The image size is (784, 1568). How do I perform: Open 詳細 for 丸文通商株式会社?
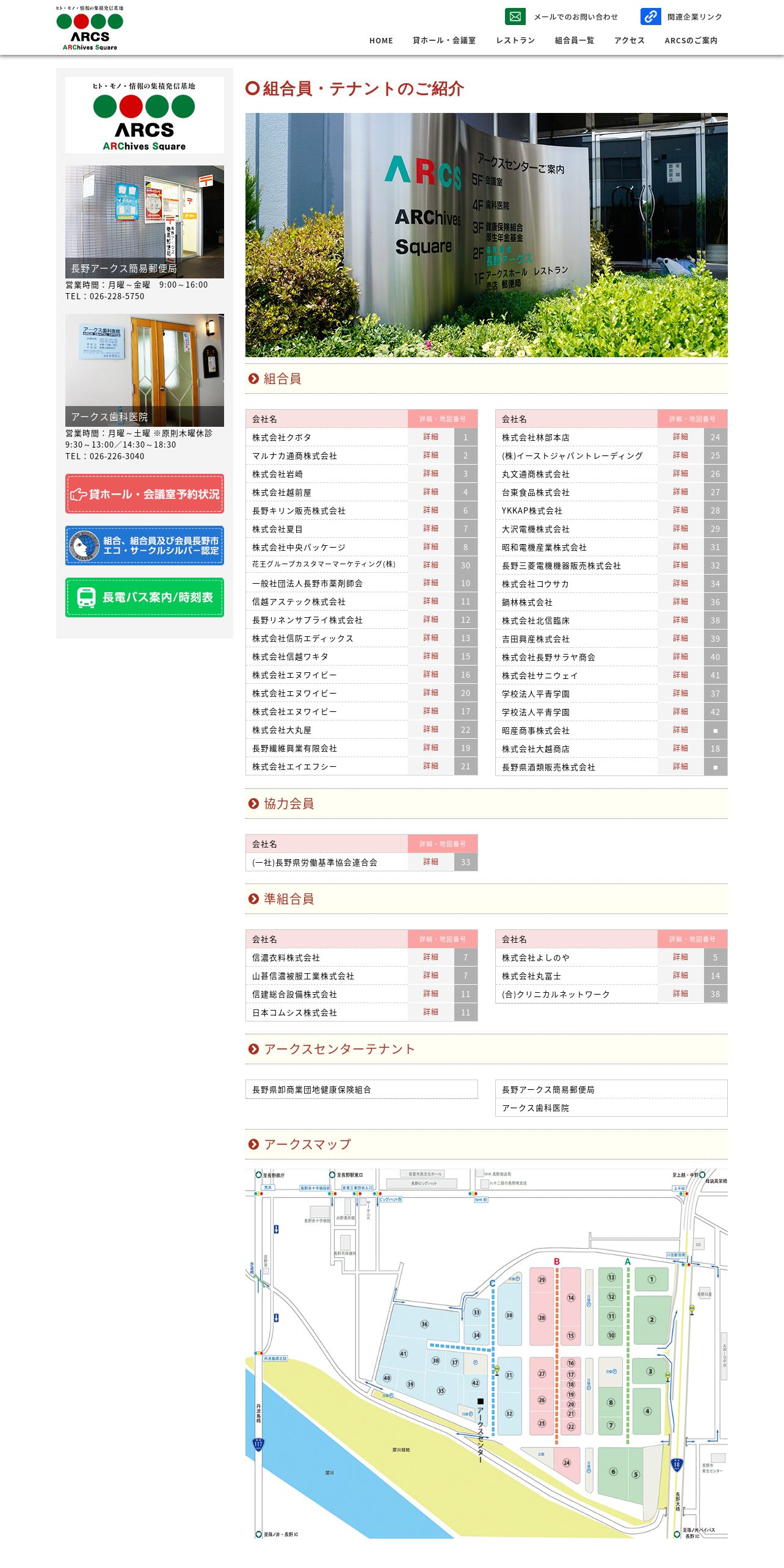tap(680, 474)
